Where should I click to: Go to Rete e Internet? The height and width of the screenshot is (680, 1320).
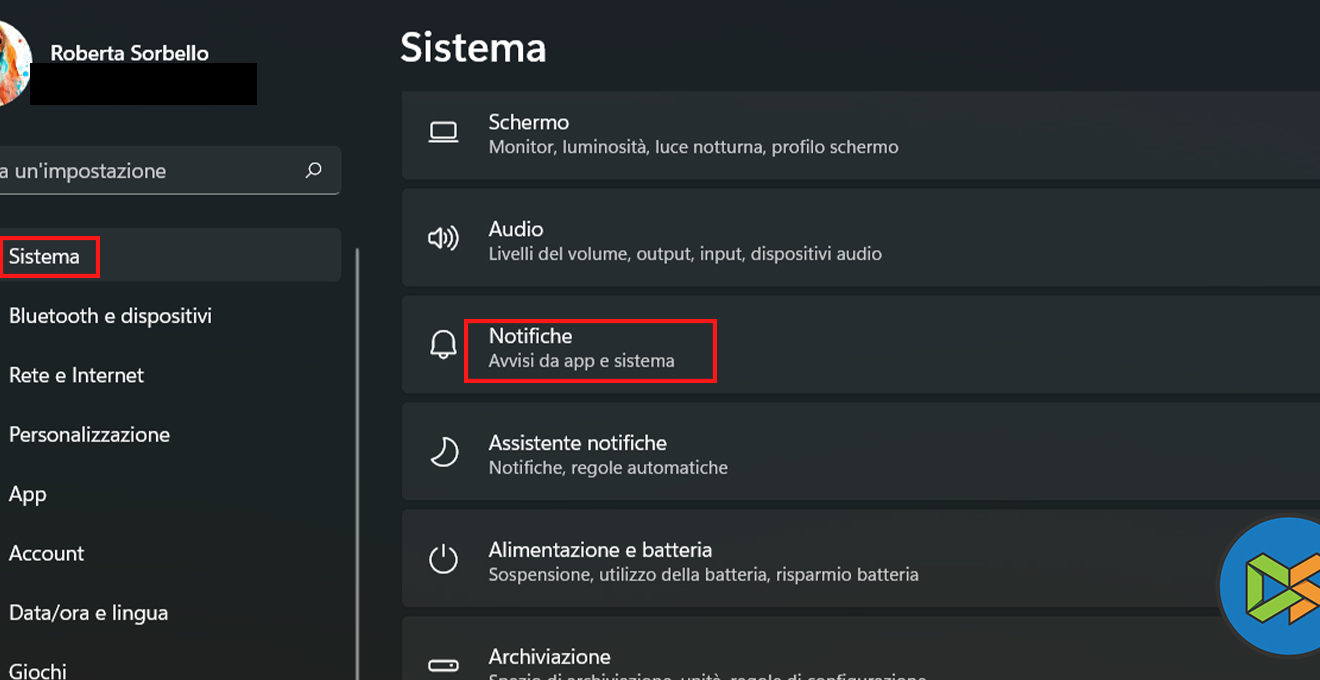(76, 375)
